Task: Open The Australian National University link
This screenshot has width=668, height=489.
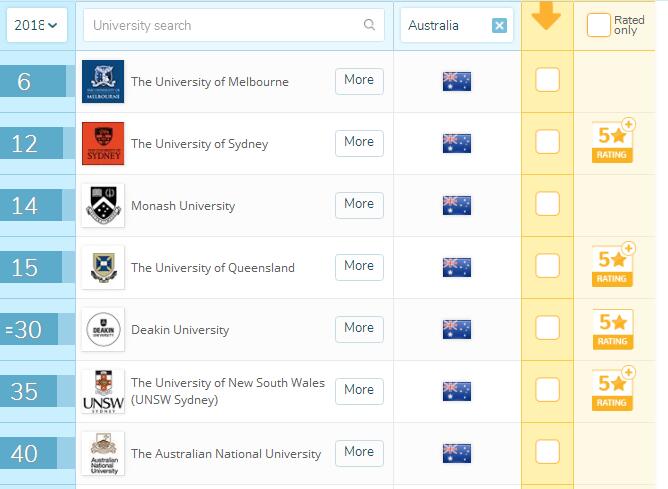Action: click(226, 454)
